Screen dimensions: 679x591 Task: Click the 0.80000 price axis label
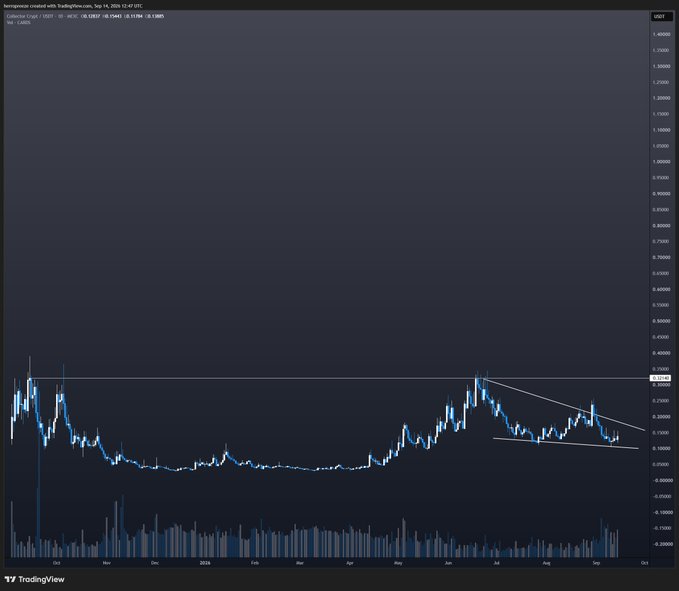(x=661, y=226)
